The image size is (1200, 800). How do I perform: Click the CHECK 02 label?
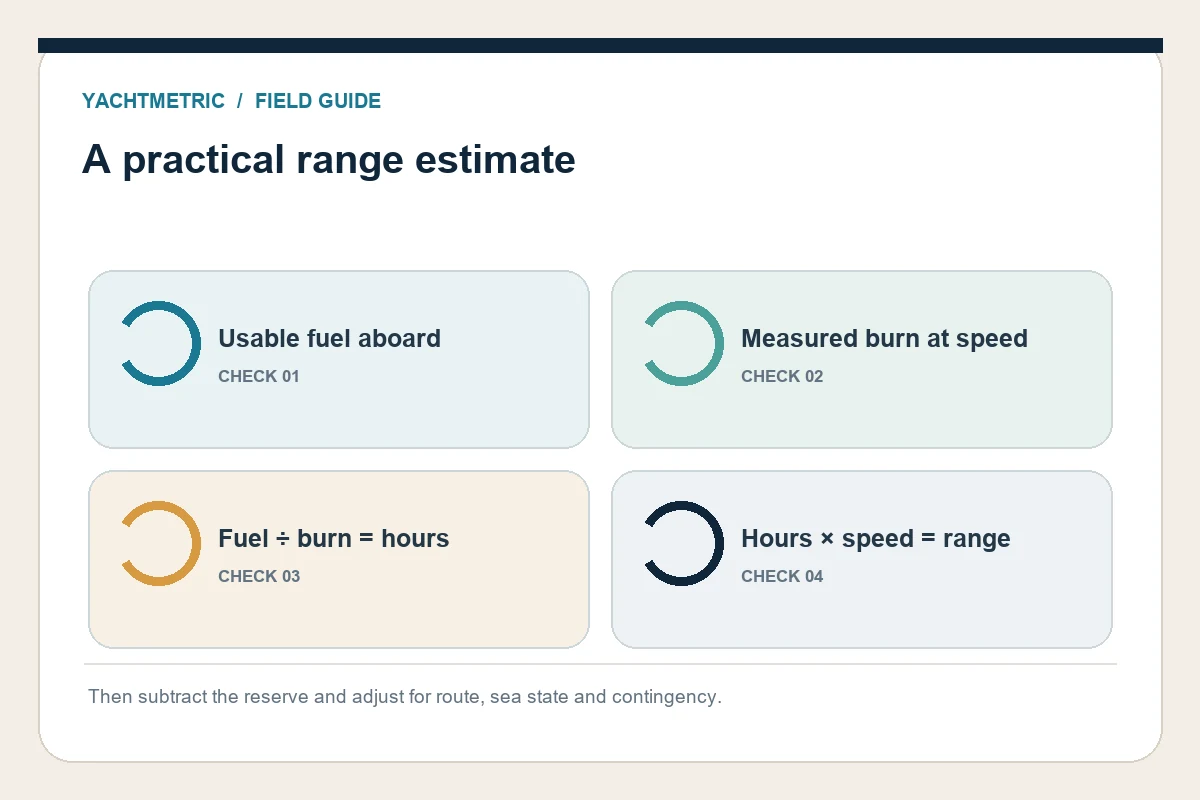(x=782, y=376)
